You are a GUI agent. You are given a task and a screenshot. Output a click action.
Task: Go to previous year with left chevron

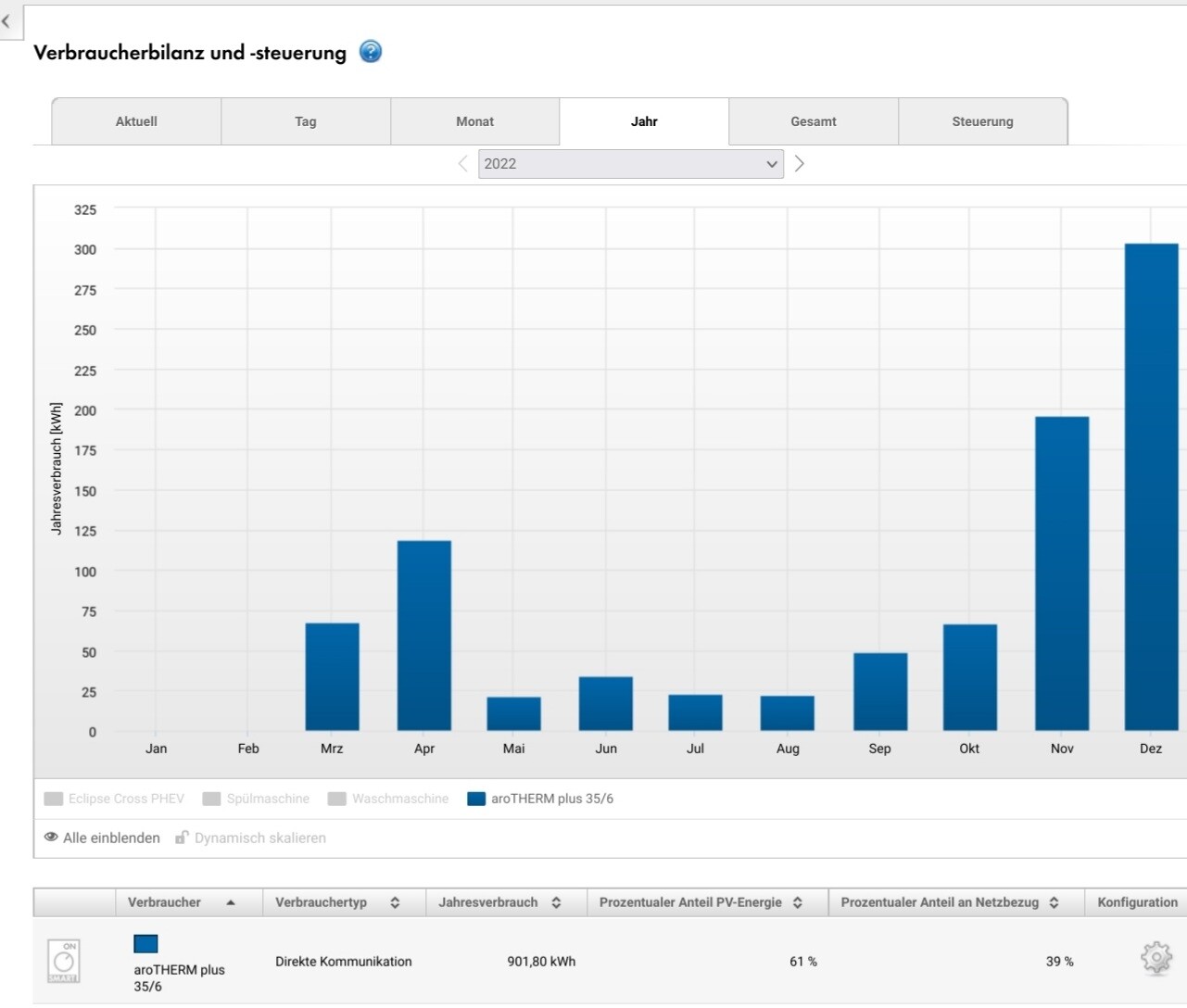[462, 164]
